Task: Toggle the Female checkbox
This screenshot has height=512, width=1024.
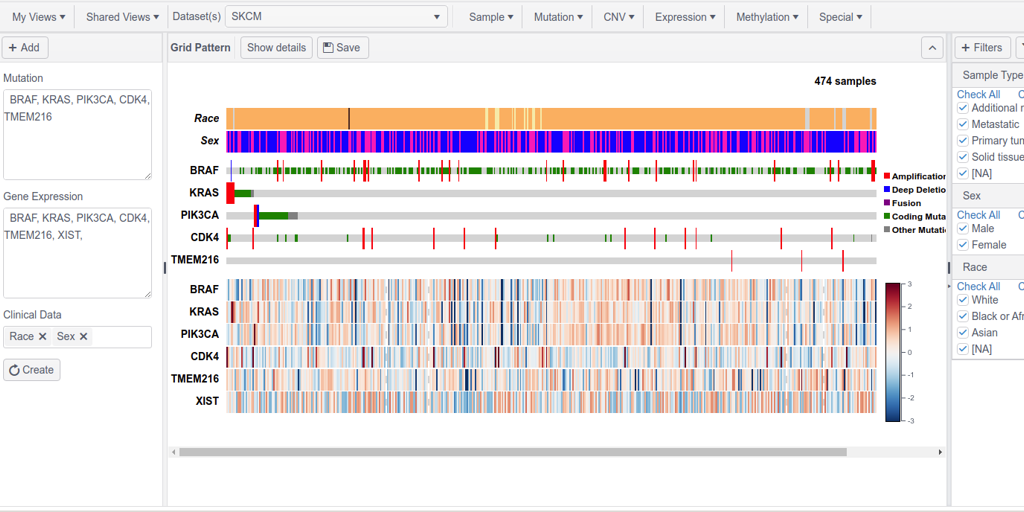Action: click(x=963, y=245)
